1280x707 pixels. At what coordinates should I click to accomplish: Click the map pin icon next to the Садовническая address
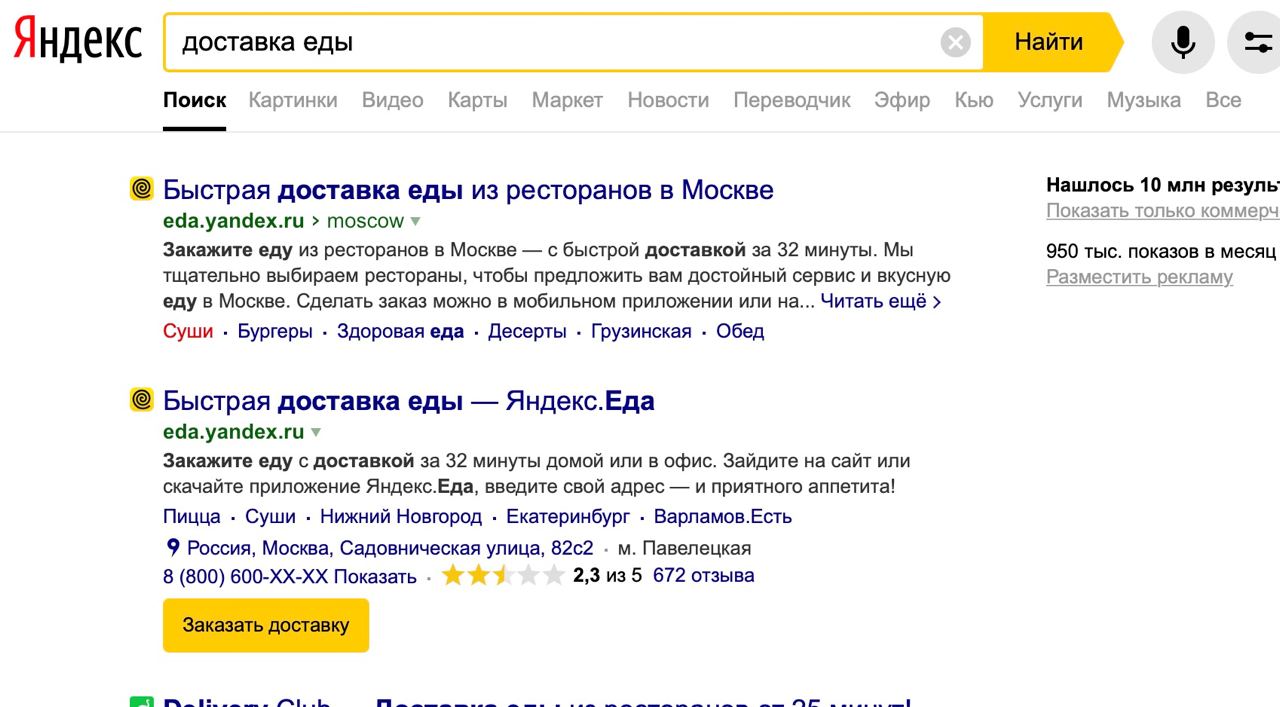173,547
